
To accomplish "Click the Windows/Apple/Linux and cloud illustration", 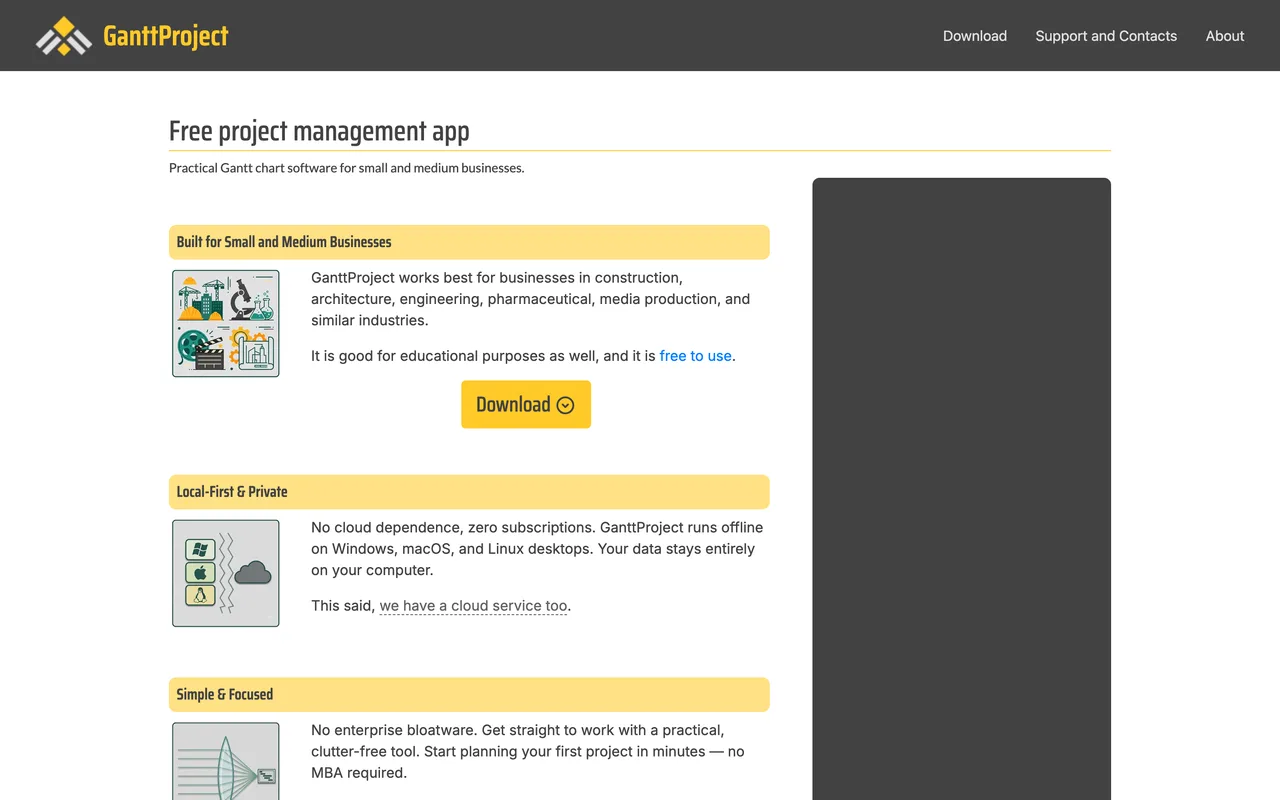I will [226, 573].
